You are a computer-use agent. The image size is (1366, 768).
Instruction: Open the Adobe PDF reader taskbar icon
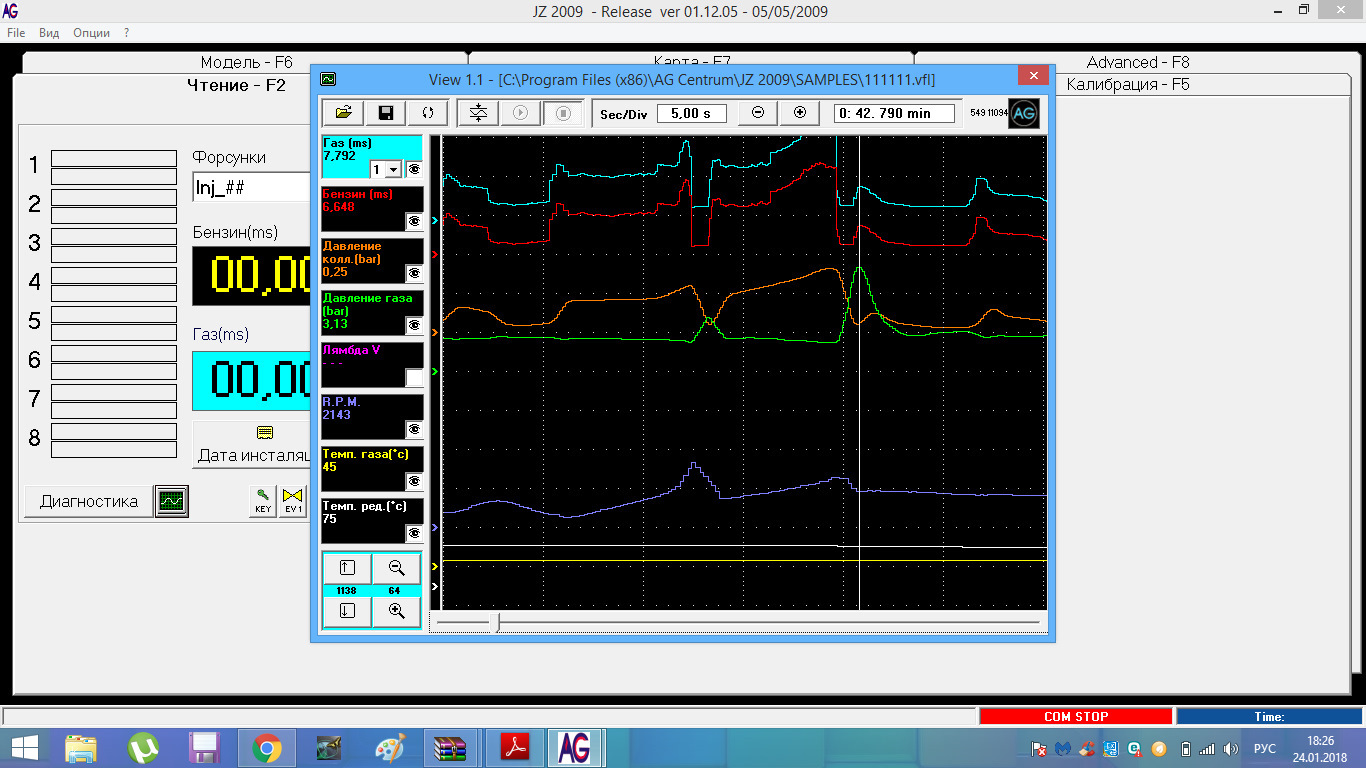click(x=513, y=748)
